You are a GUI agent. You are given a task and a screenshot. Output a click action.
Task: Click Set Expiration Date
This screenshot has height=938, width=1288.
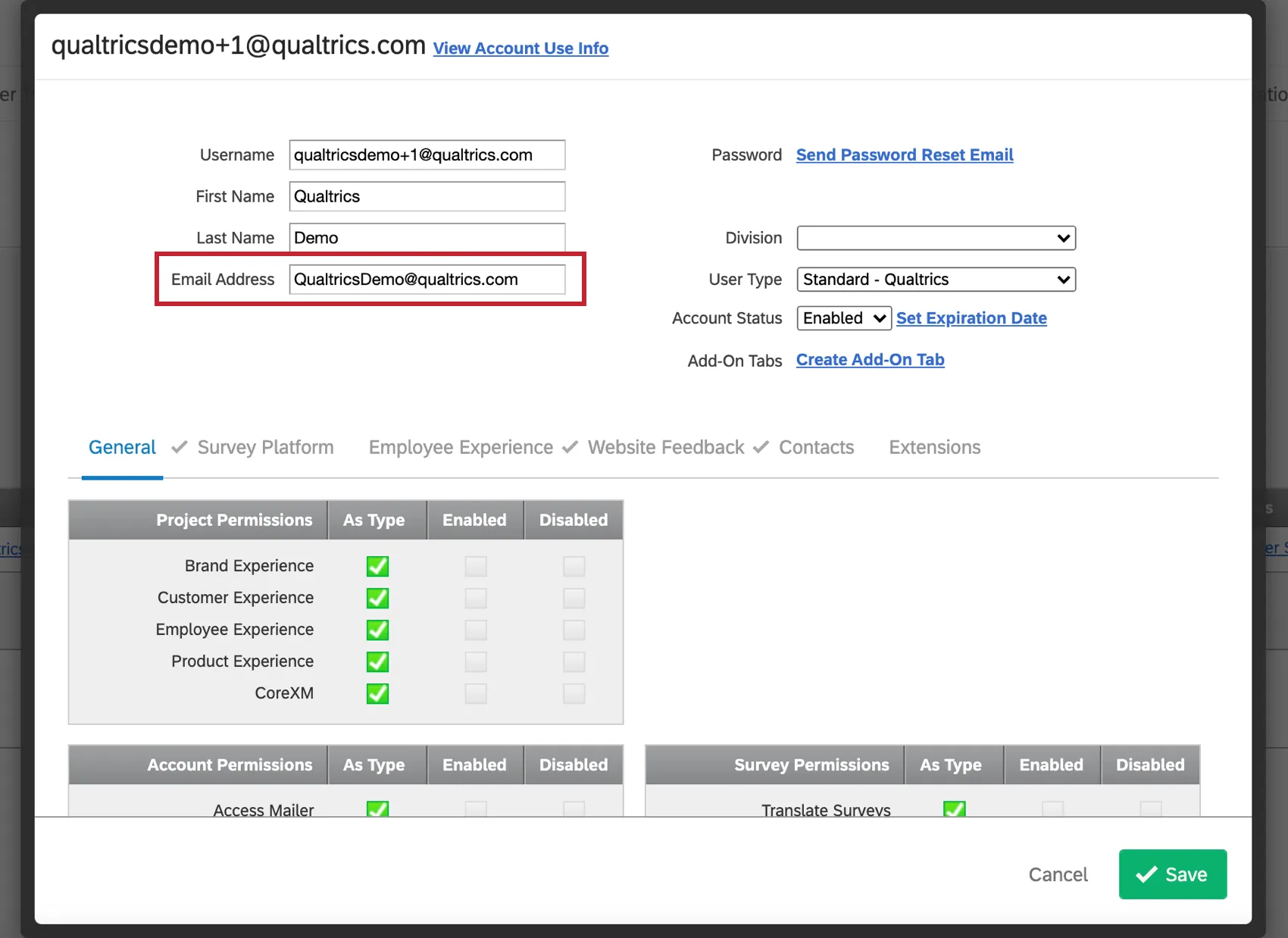[971, 318]
